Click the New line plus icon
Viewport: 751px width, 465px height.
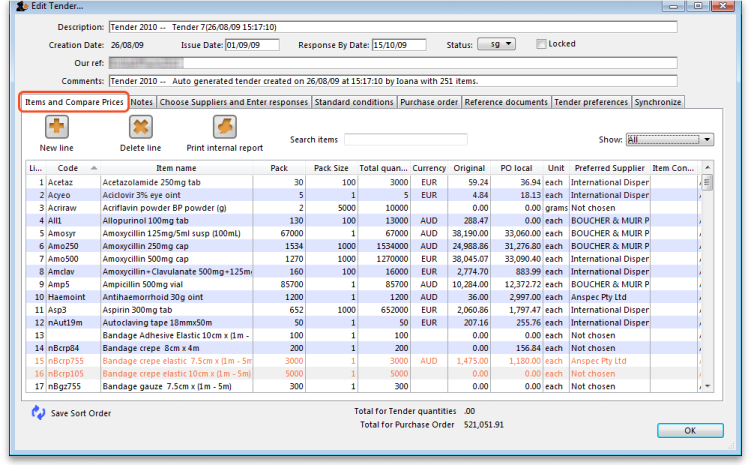click(57, 128)
